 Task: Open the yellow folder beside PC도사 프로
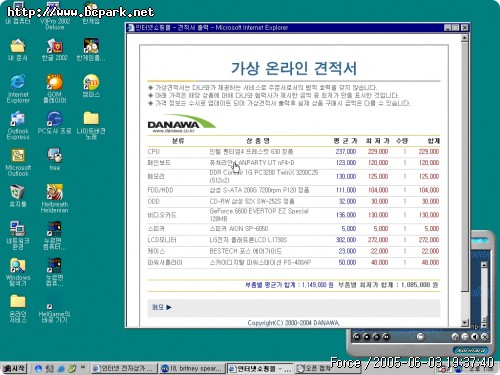91,125
